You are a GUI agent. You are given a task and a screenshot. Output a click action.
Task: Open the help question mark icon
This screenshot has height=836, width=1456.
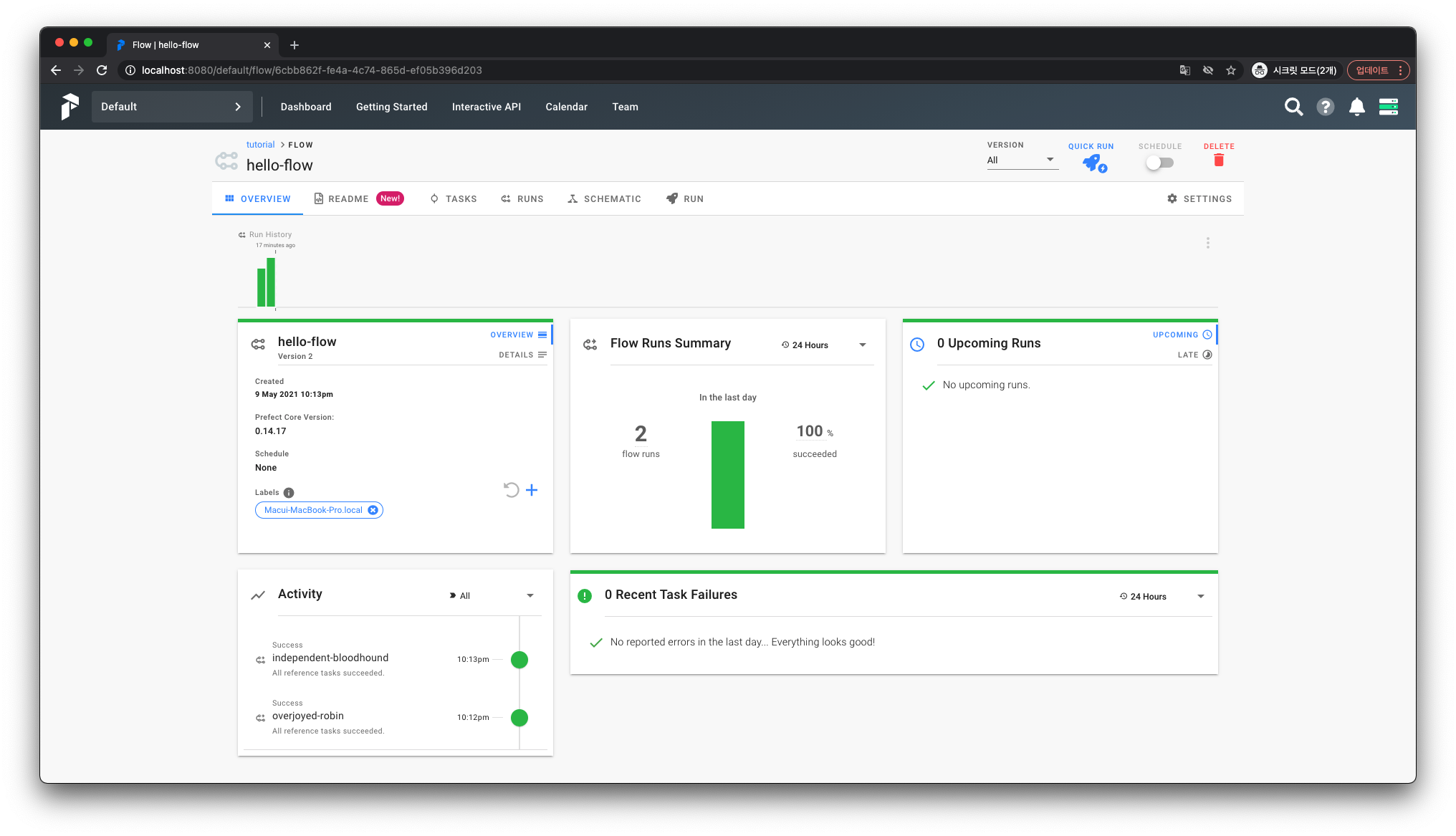1325,107
